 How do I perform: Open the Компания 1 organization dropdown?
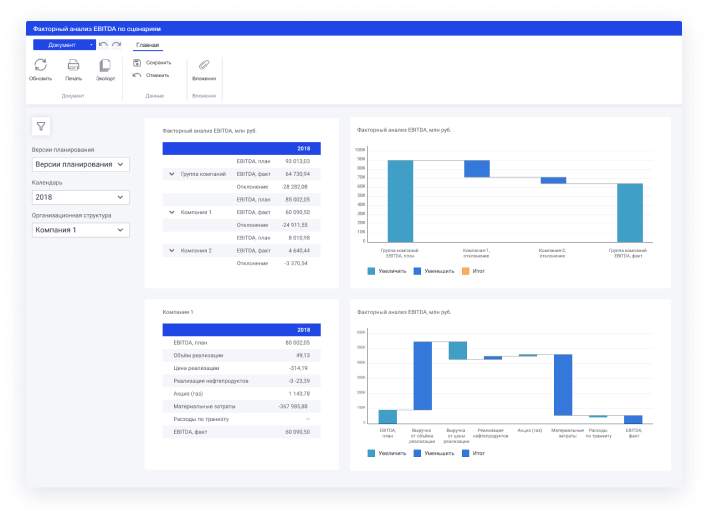point(80,230)
